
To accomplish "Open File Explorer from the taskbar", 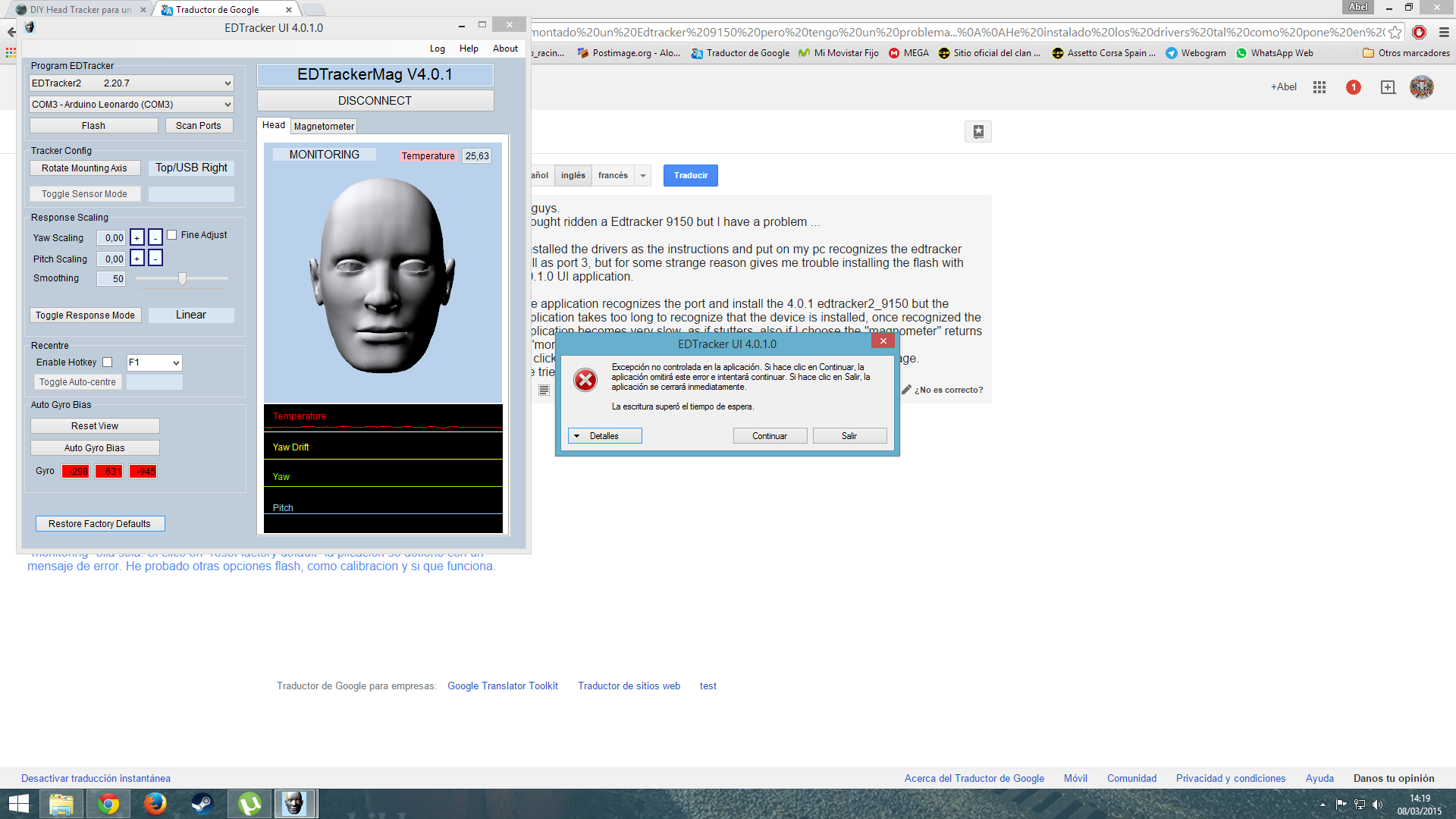I will click(x=61, y=804).
